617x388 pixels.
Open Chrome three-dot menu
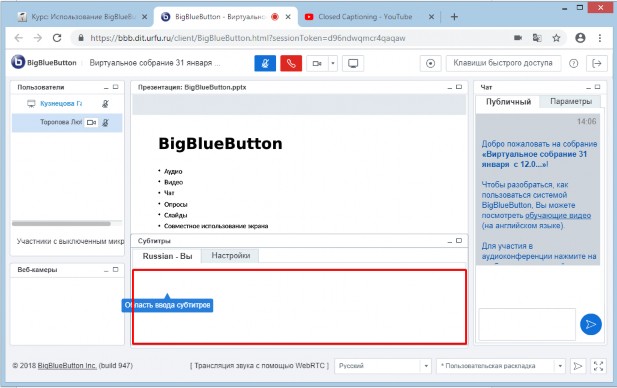tap(600, 38)
